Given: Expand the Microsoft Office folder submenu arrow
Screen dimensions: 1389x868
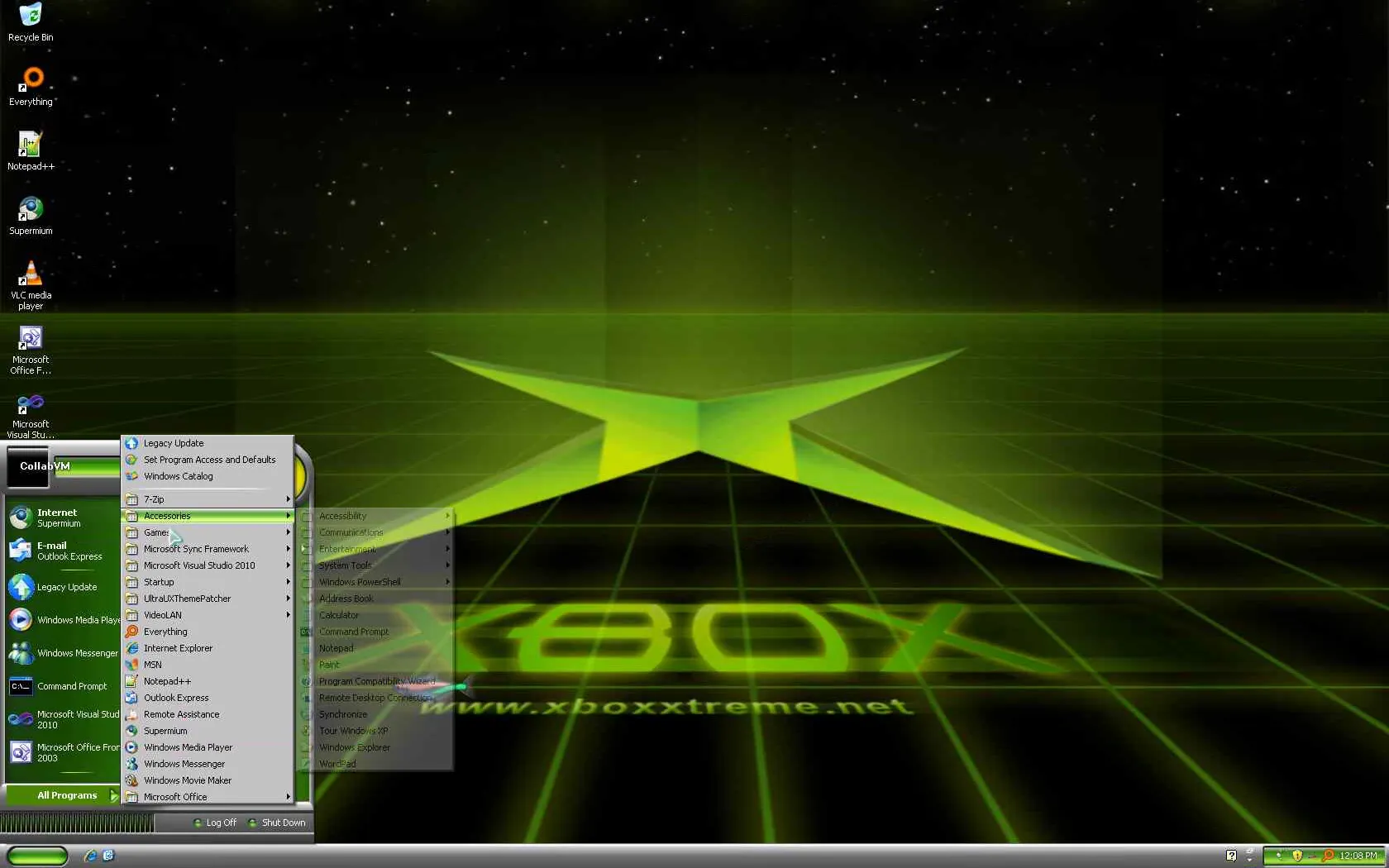Looking at the screenshot, I should tap(288, 797).
